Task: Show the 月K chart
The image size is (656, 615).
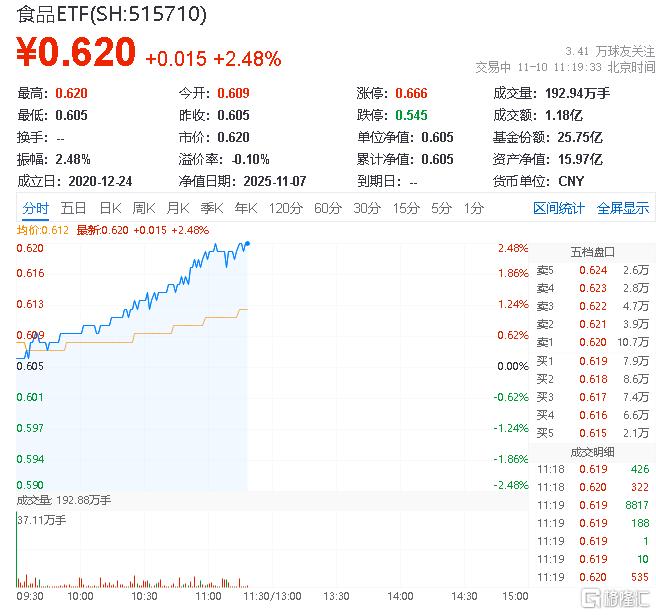Action: click(178, 208)
